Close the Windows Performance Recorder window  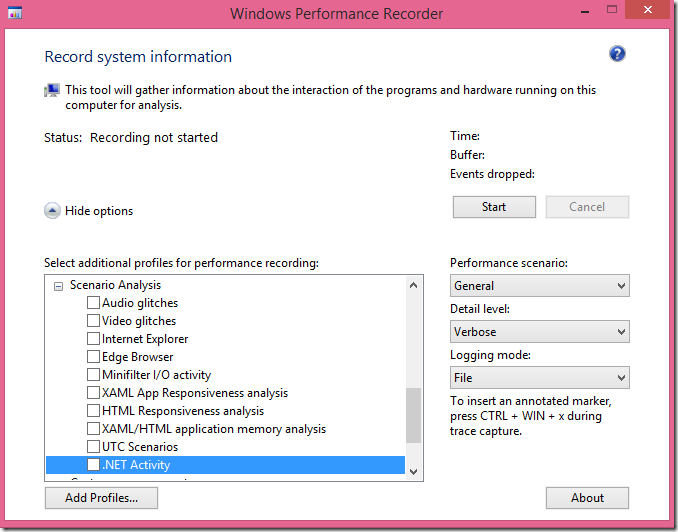(647, 10)
